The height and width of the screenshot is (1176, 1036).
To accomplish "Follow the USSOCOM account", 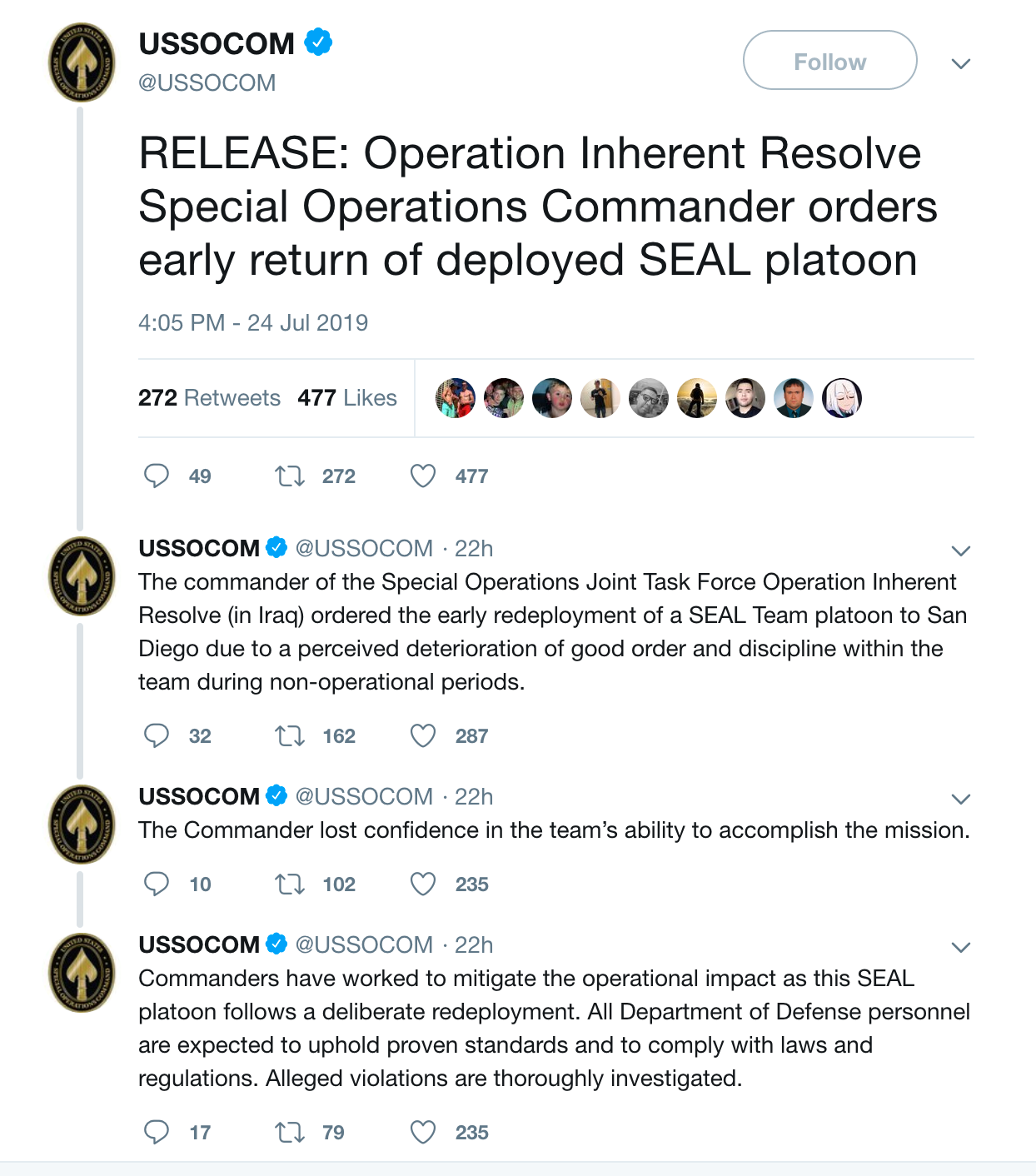I will tap(830, 60).
